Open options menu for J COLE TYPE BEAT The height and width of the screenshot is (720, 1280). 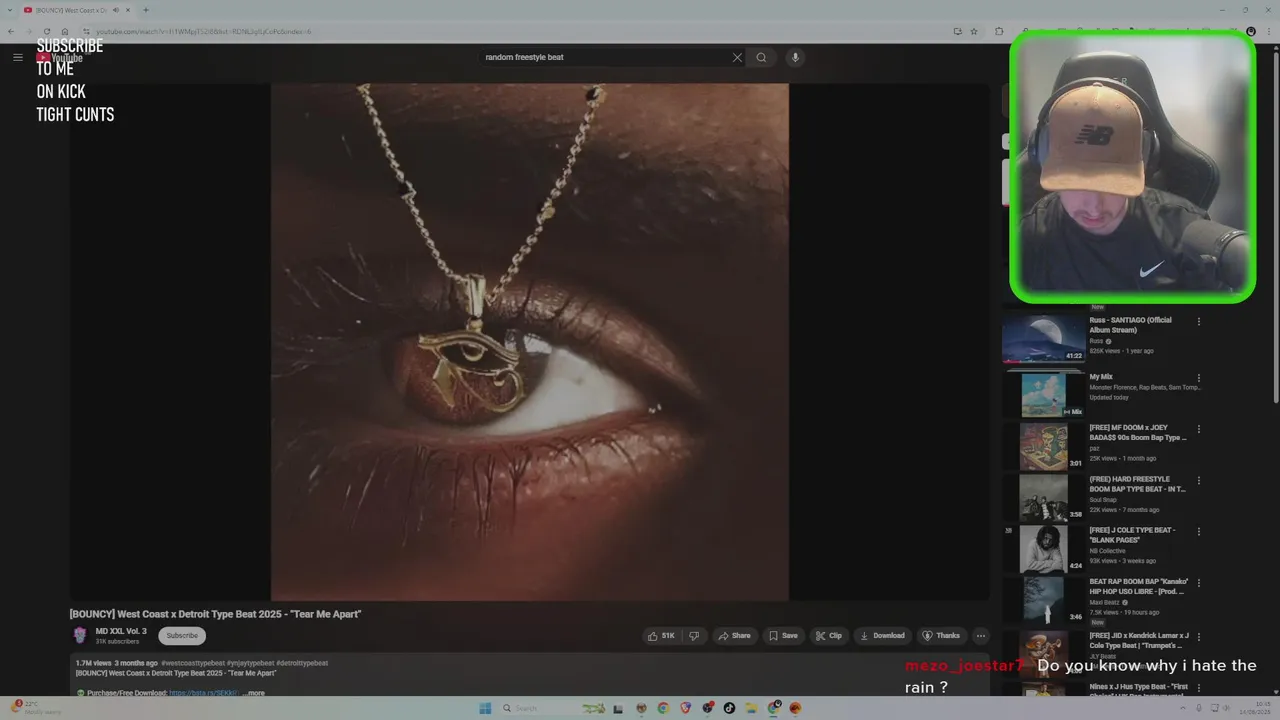pos(1199,532)
